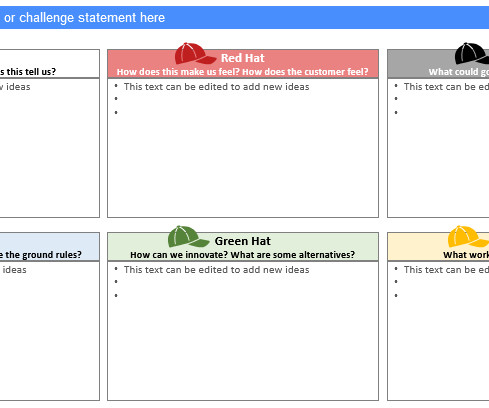Select the Green Hat title text

(243, 241)
